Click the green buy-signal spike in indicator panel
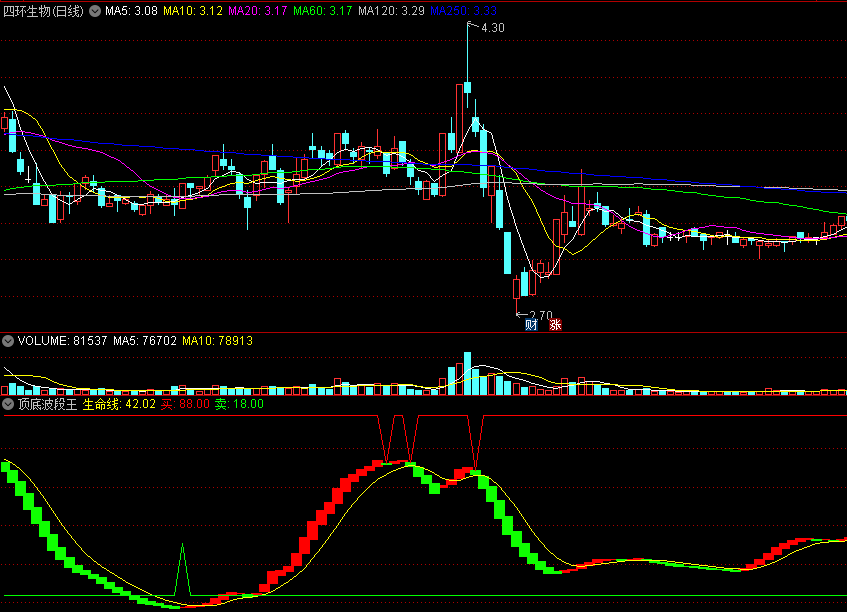847x612 pixels. click(183, 570)
